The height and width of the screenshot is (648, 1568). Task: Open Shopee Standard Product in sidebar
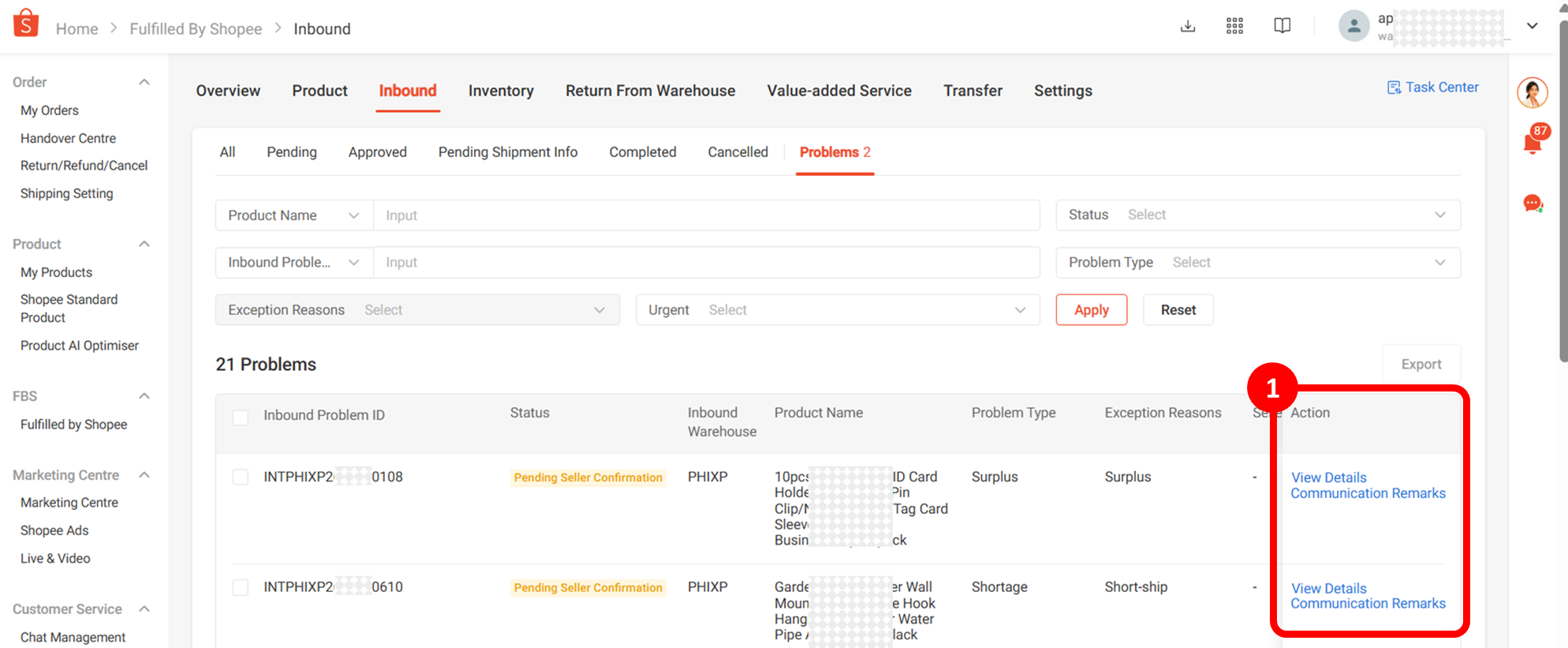tap(69, 309)
